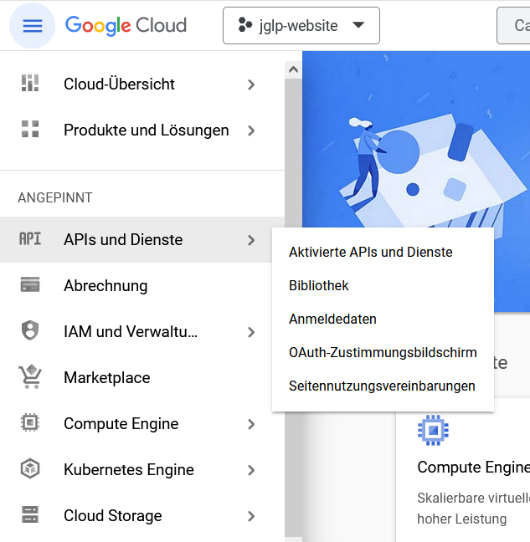This screenshot has height=542, width=530.
Task: Open Marketplace from the sidebar
Action: point(142,377)
